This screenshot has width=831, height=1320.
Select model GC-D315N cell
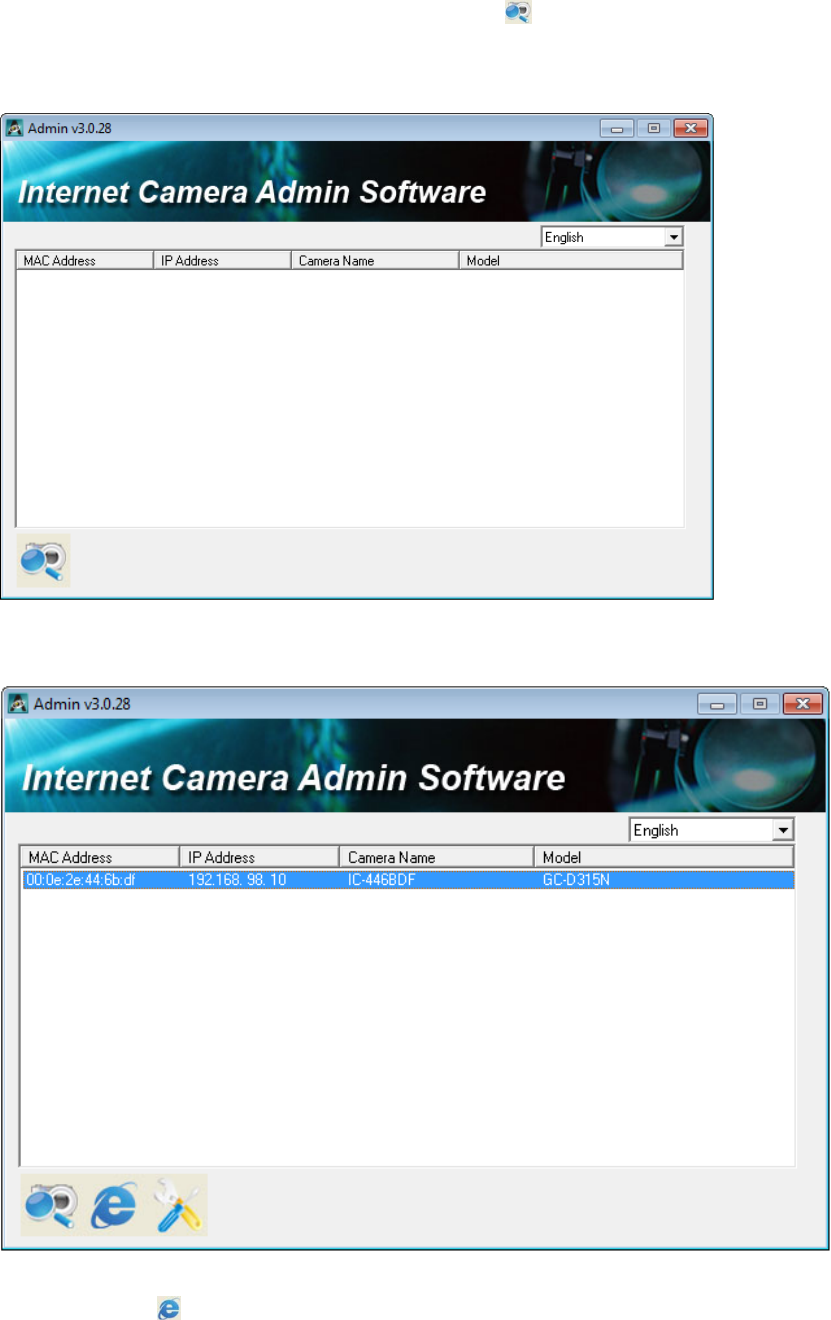pos(575,880)
